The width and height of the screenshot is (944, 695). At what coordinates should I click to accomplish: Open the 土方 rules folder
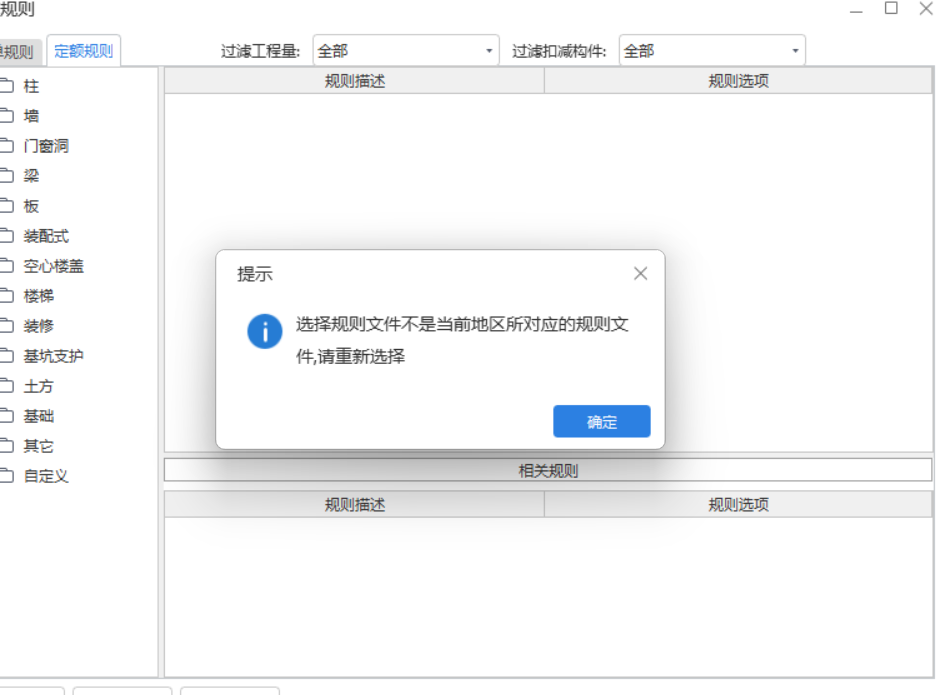coord(41,386)
